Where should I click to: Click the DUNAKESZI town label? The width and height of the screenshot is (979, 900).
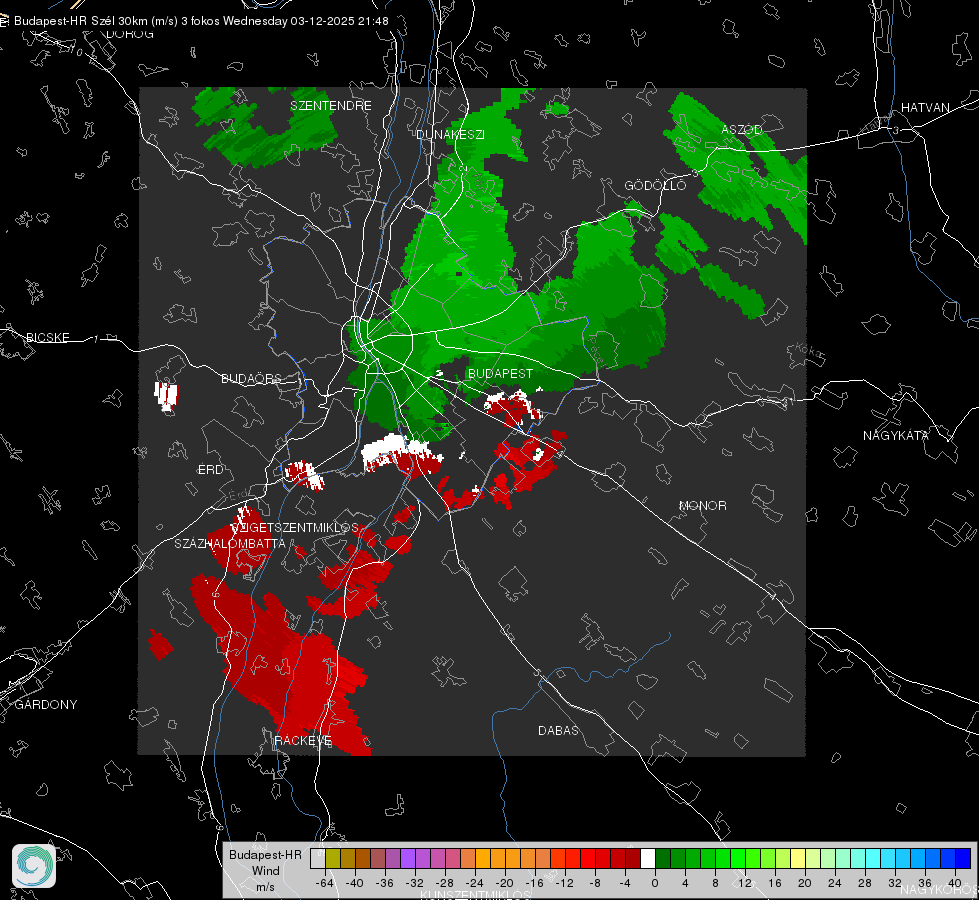coord(450,135)
